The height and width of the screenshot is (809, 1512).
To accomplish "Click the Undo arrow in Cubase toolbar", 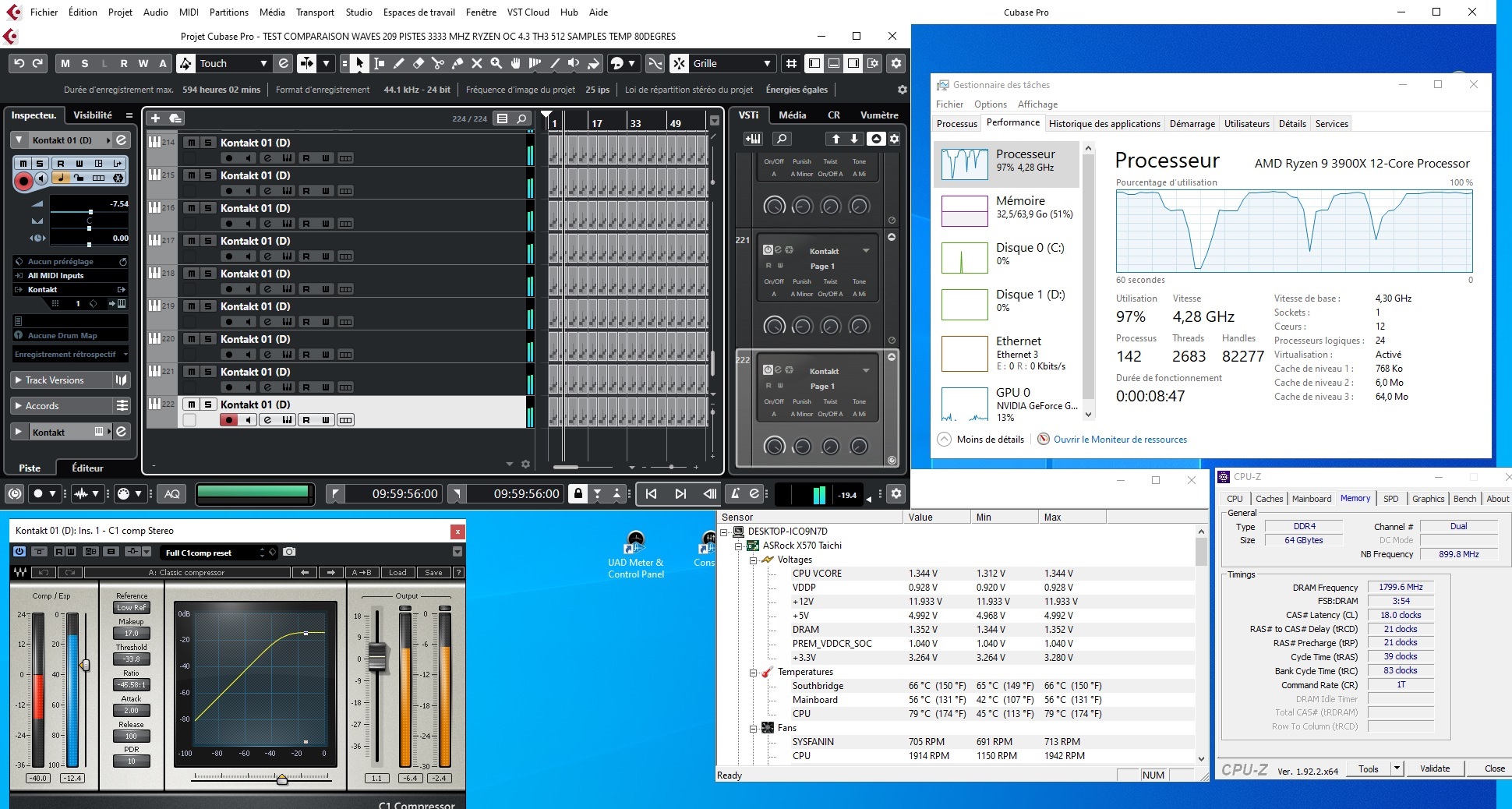I will click(19, 64).
